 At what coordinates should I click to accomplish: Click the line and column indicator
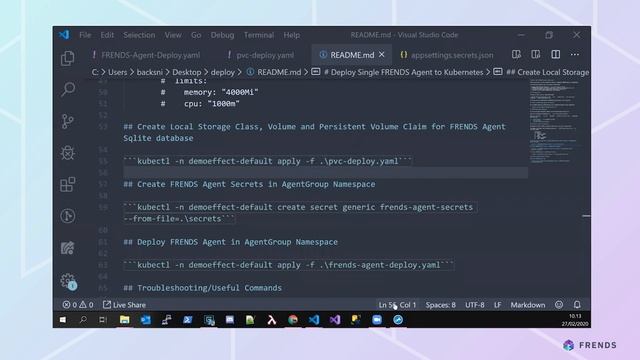coord(397,305)
